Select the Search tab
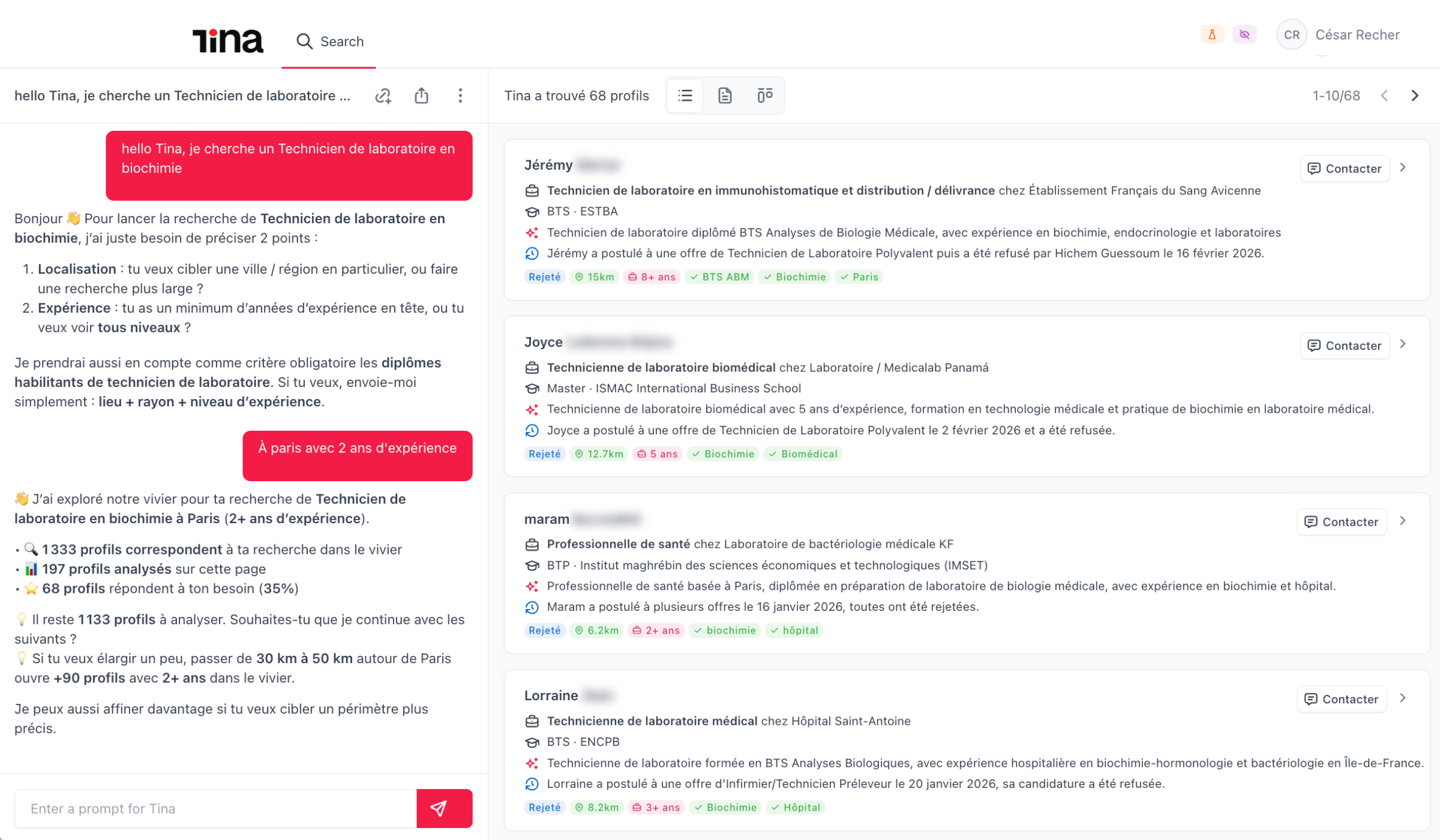The width and height of the screenshot is (1440, 840). 329,41
